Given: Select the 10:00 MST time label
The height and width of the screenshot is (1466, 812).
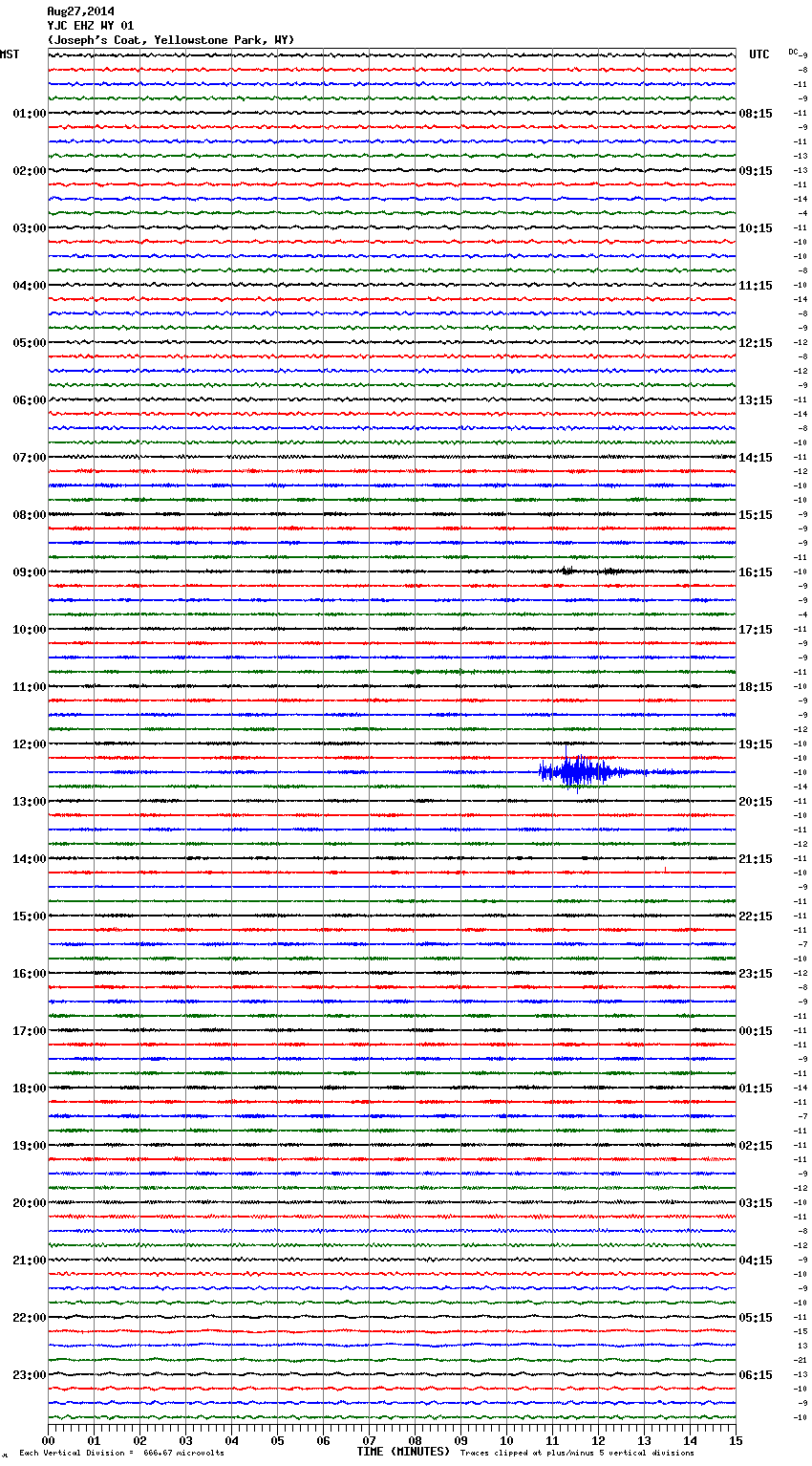Looking at the screenshot, I should [30, 630].
